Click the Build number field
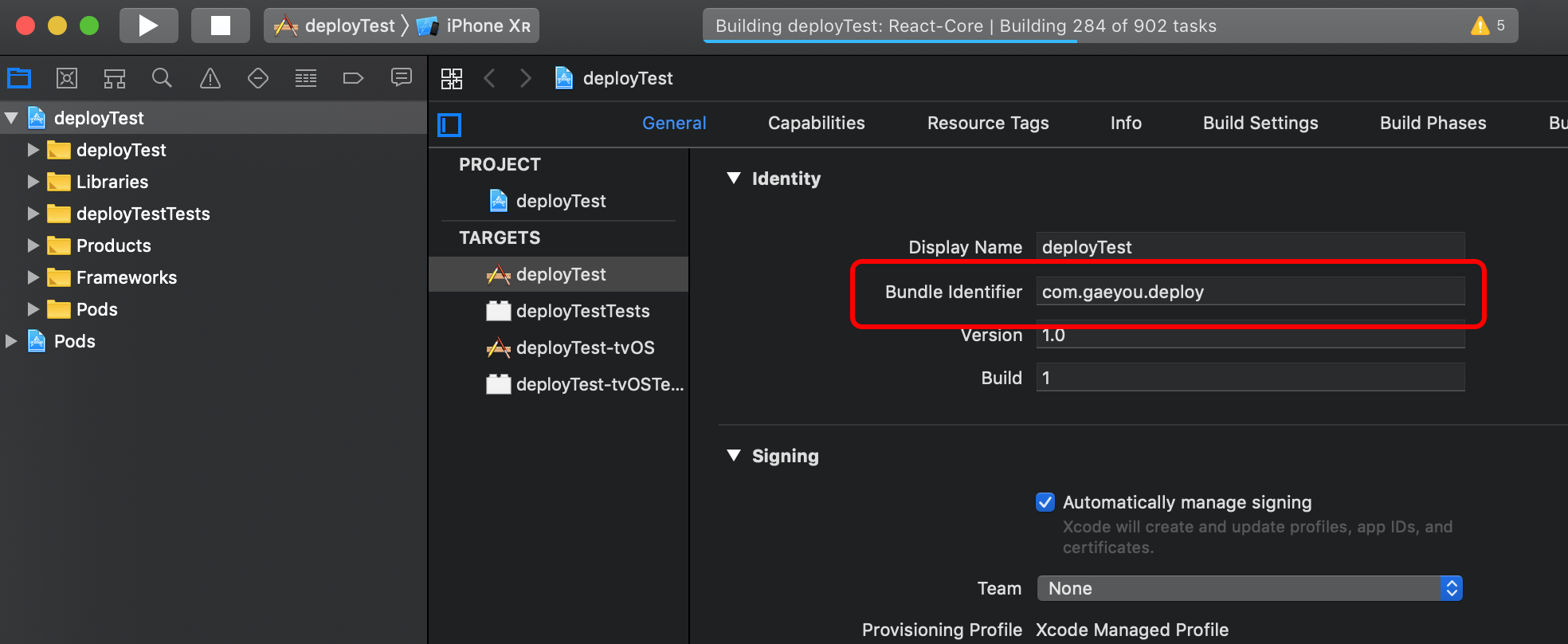 click(1250, 378)
